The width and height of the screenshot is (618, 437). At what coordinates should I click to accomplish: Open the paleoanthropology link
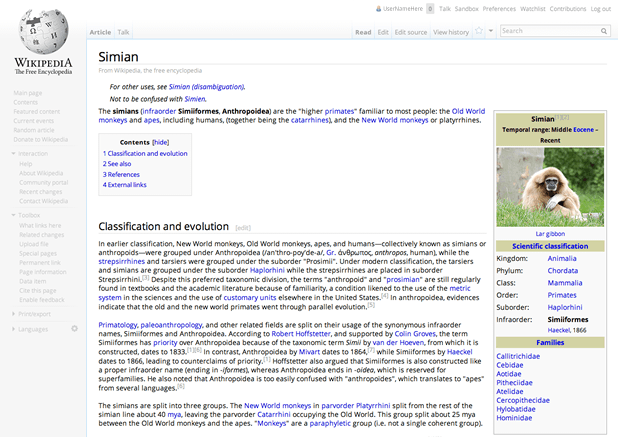coord(171,325)
